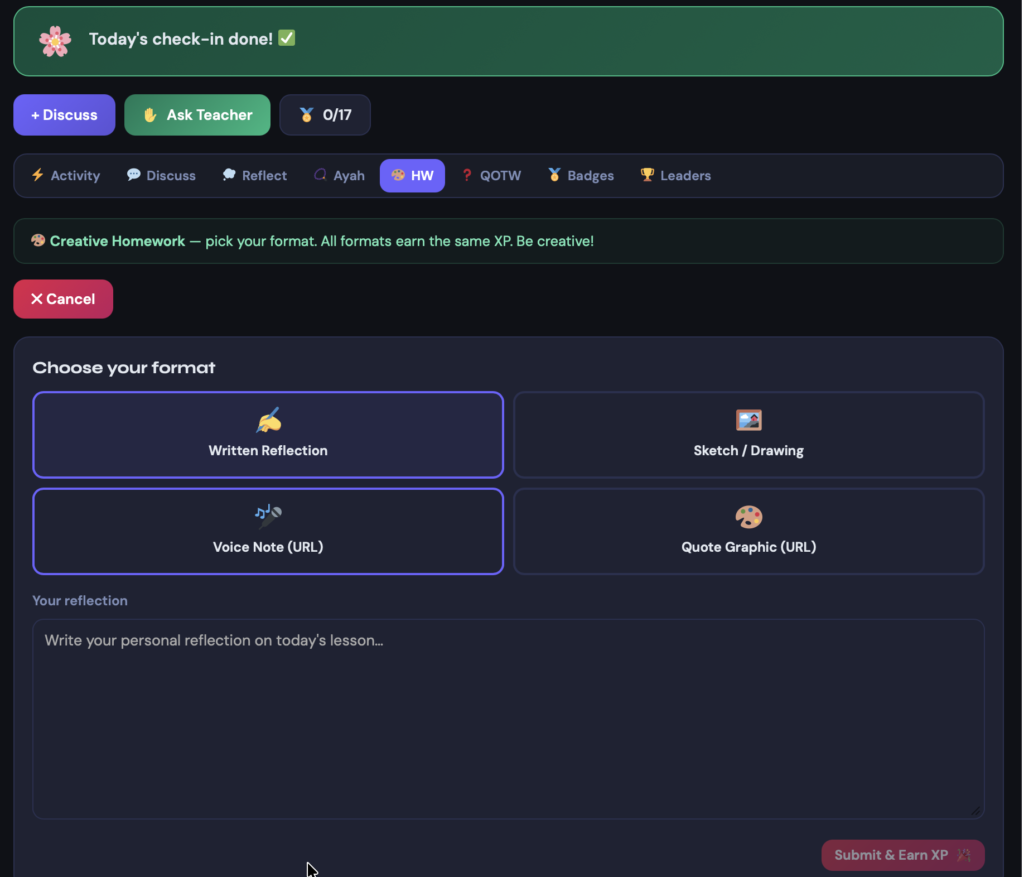Click the palette icon on HW tab
This screenshot has height=877, width=1024.
click(x=398, y=175)
